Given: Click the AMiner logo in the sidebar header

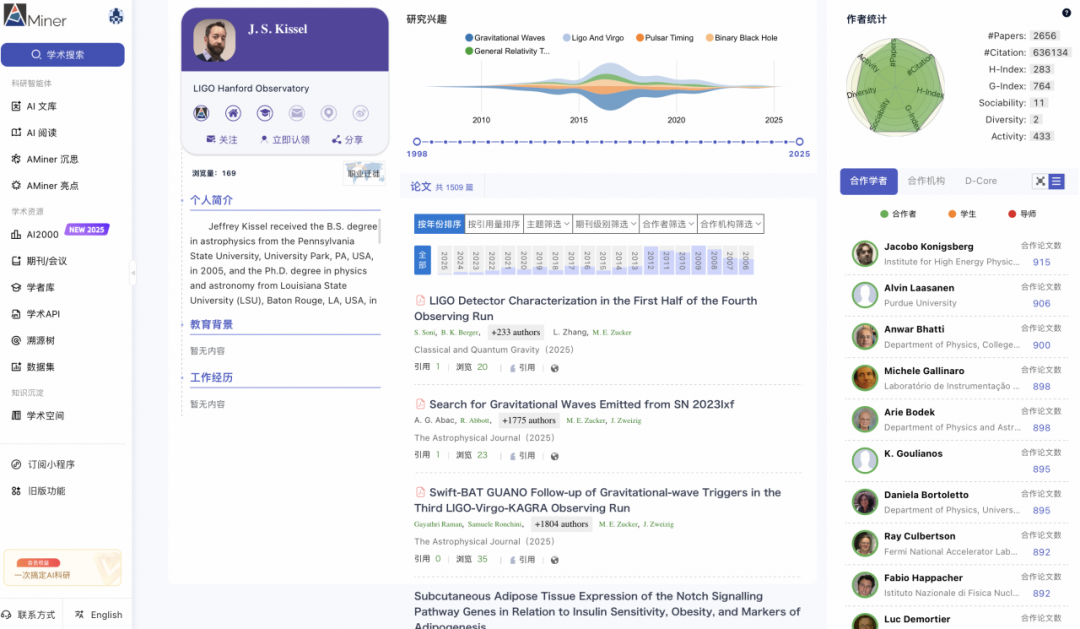Looking at the screenshot, I should click(35, 16).
